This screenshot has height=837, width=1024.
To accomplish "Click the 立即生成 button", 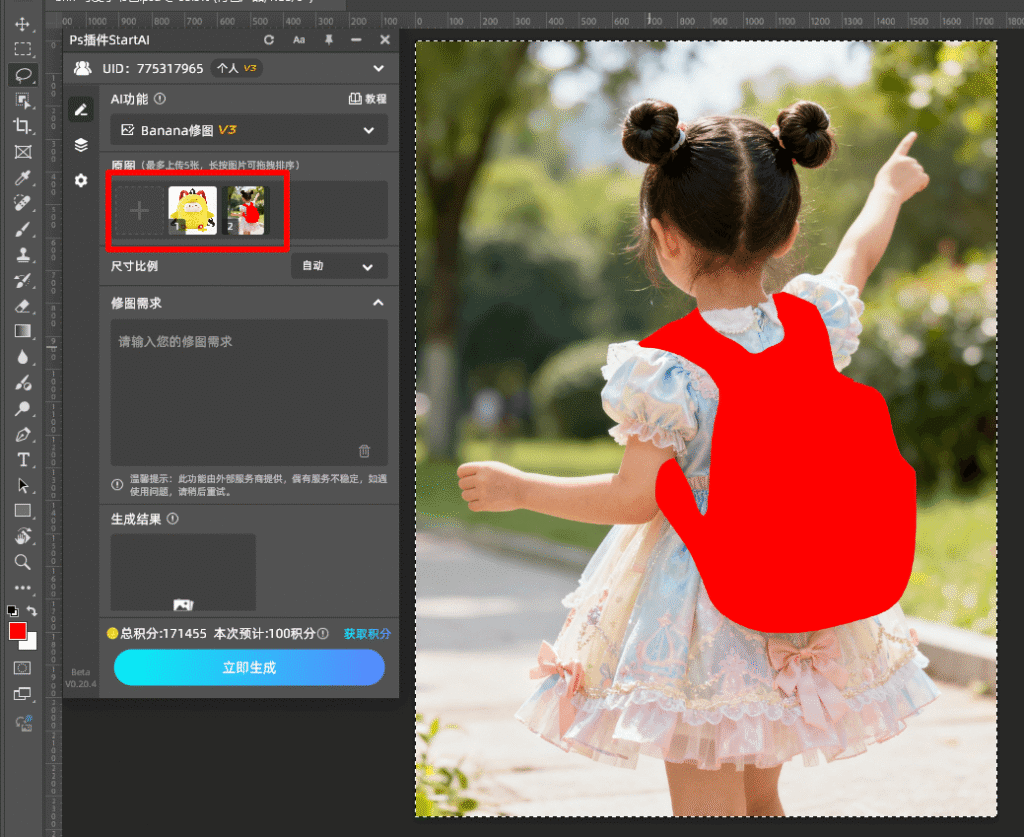I will pyautogui.click(x=249, y=667).
